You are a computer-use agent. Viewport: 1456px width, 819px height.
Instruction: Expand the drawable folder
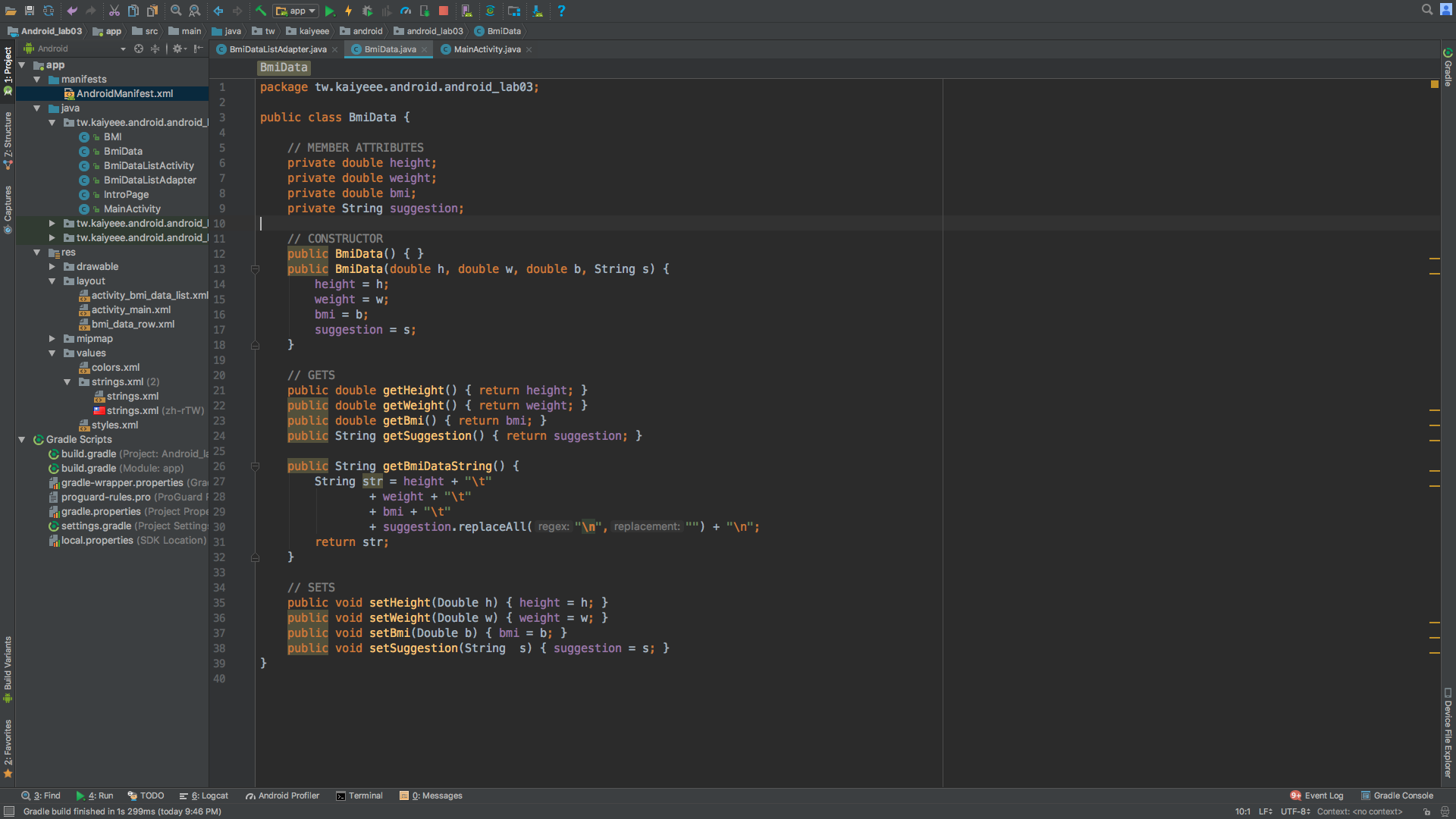tap(52, 266)
